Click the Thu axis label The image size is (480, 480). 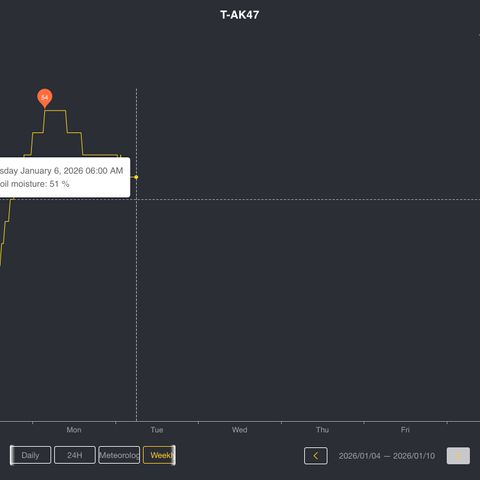pyautogui.click(x=322, y=430)
